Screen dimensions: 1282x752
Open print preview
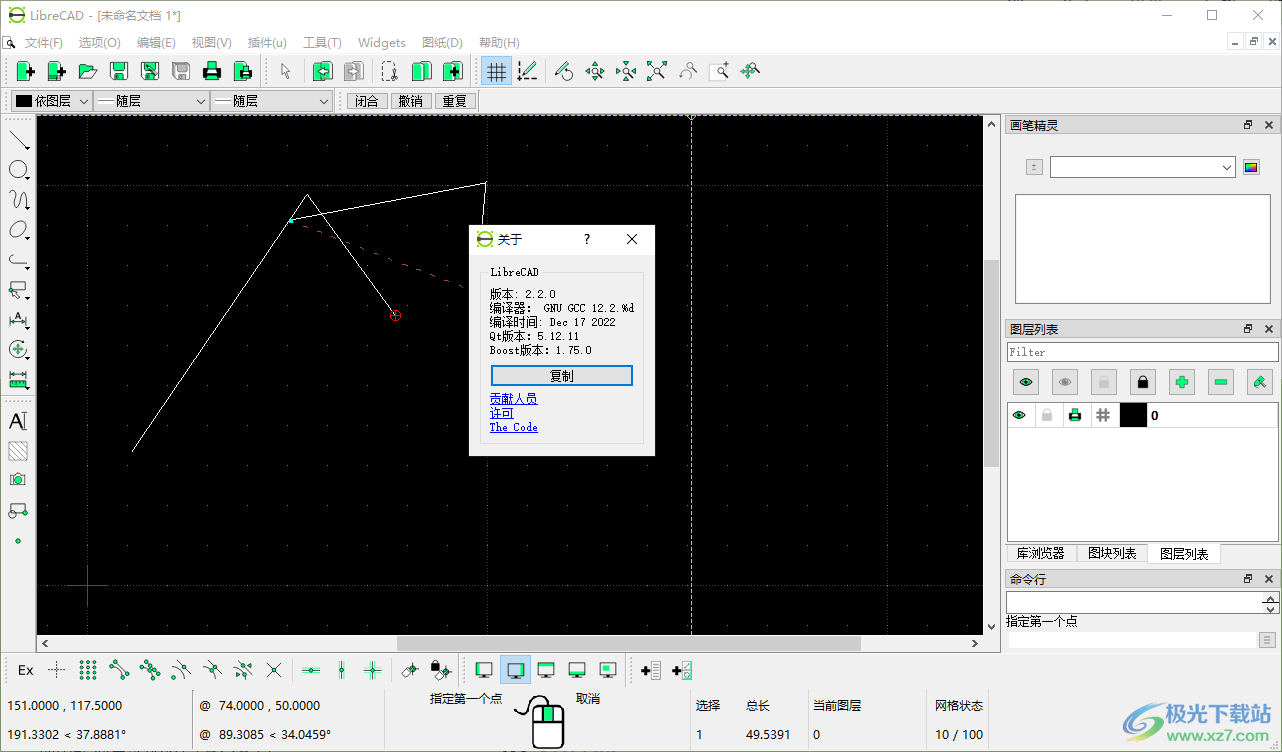pos(243,71)
